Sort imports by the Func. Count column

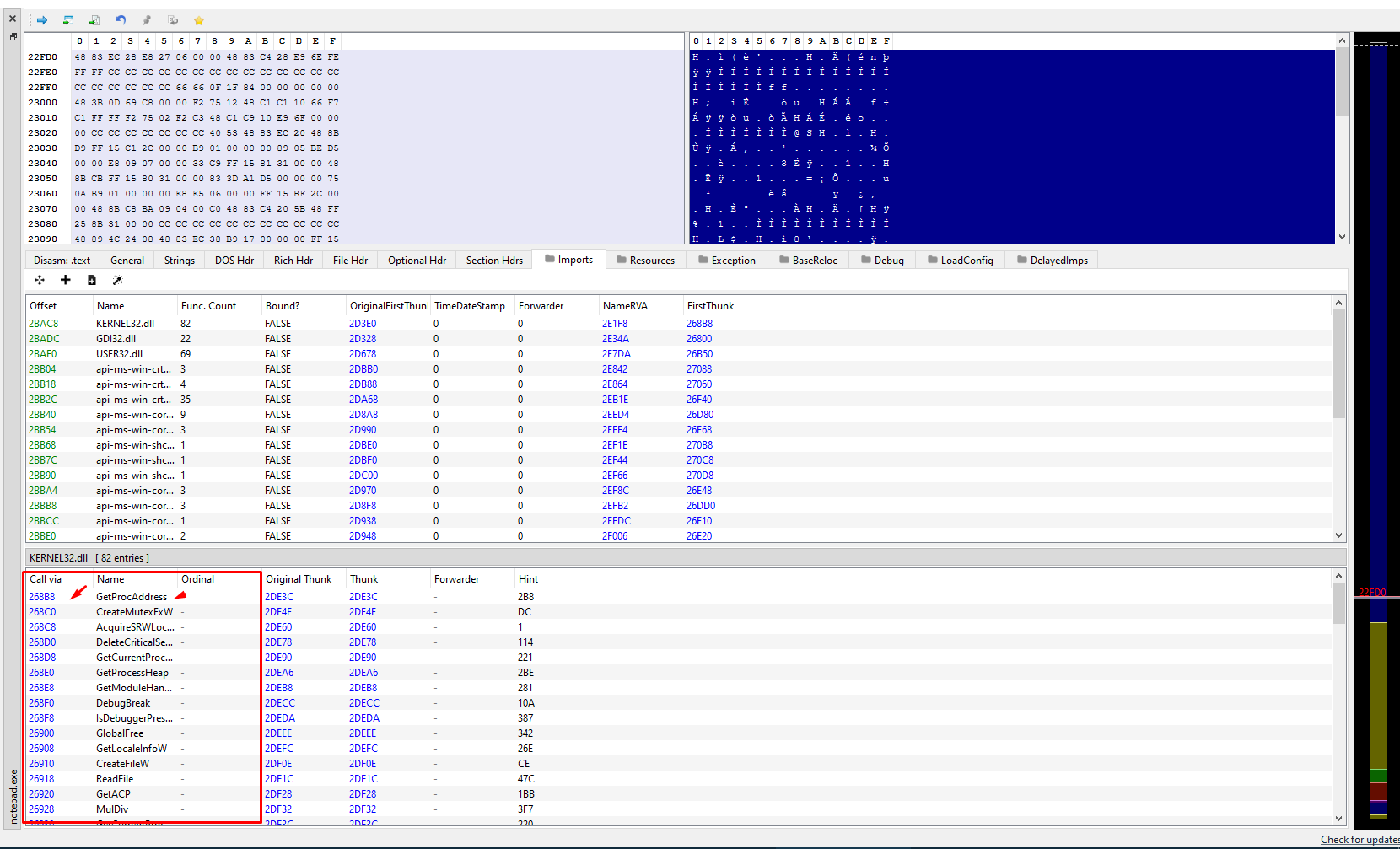(219, 306)
